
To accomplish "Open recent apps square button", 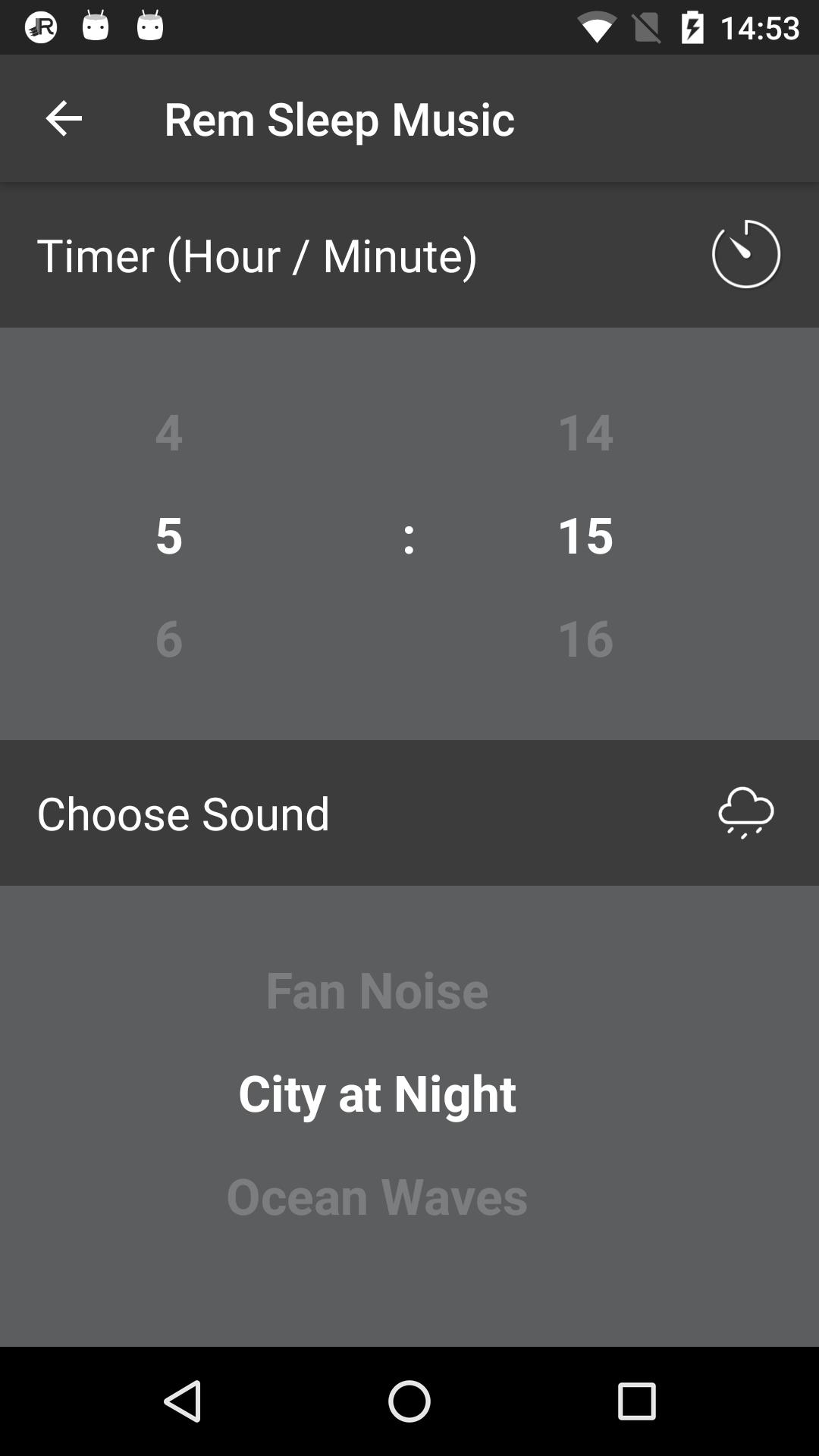I will [636, 1401].
